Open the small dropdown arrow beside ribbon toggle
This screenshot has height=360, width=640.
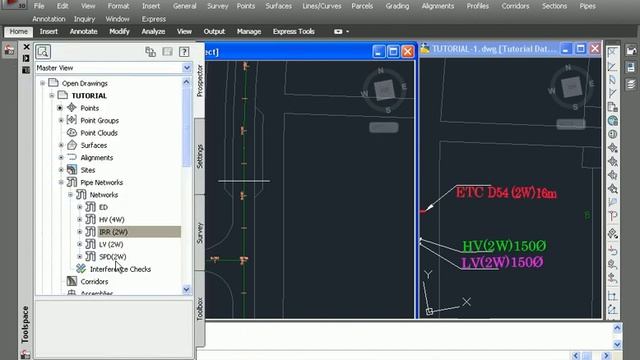[x=347, y=31]
